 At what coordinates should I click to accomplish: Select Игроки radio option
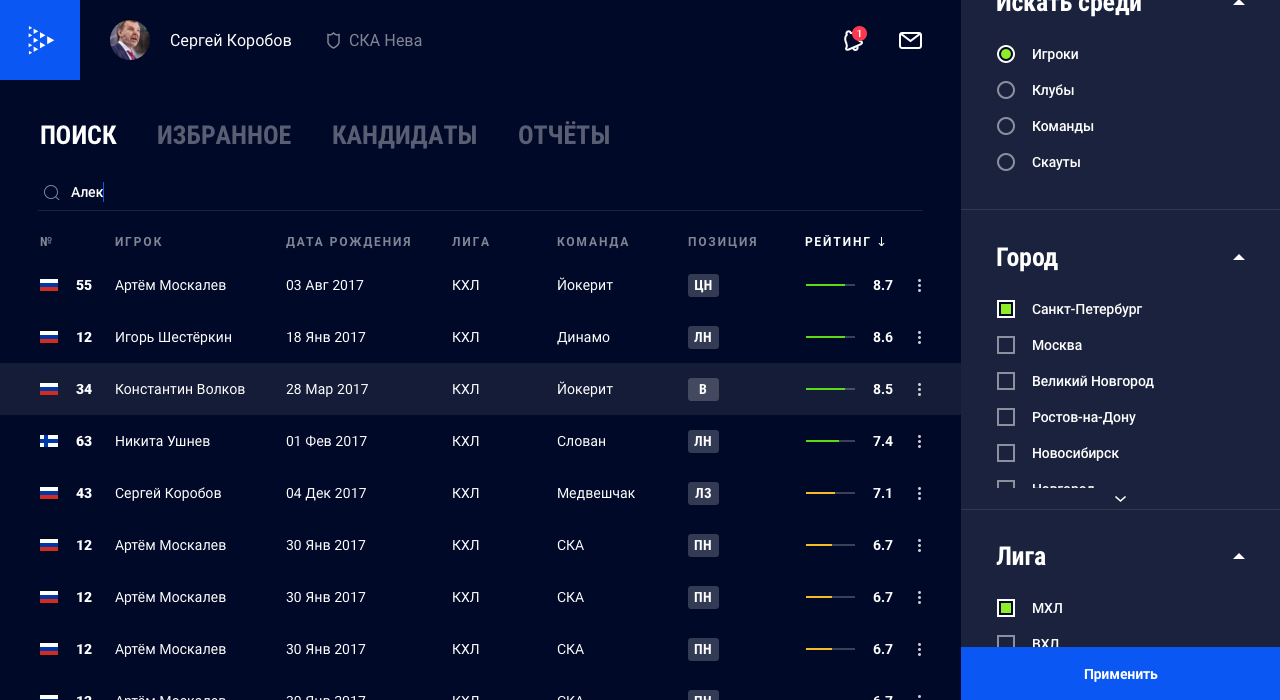(1006, 54)
